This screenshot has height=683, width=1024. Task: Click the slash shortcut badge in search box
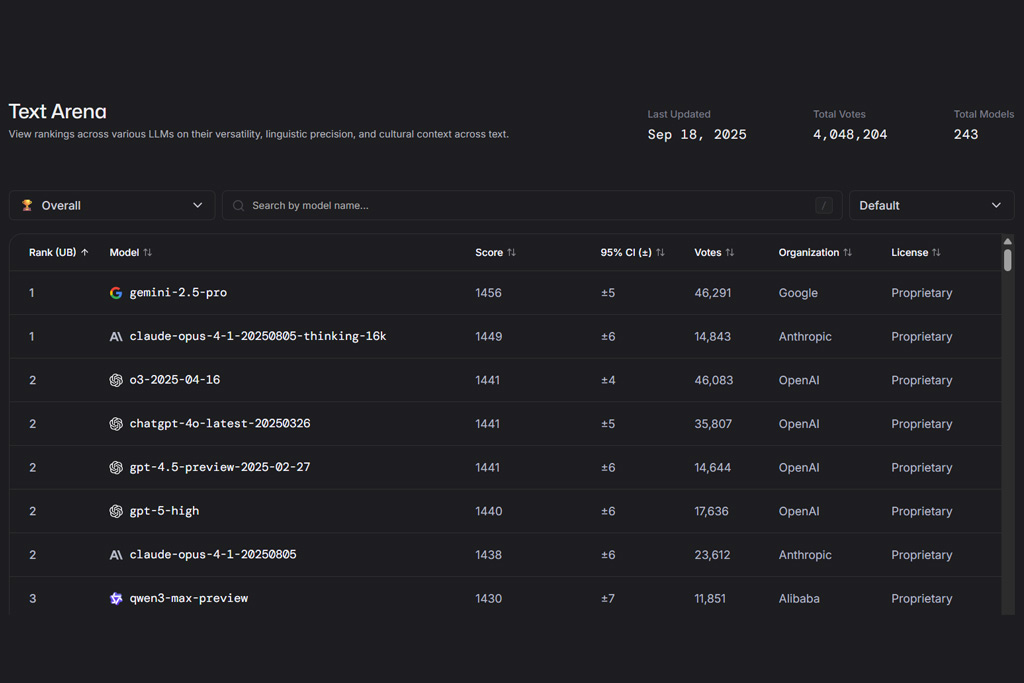tap(824, 206)
